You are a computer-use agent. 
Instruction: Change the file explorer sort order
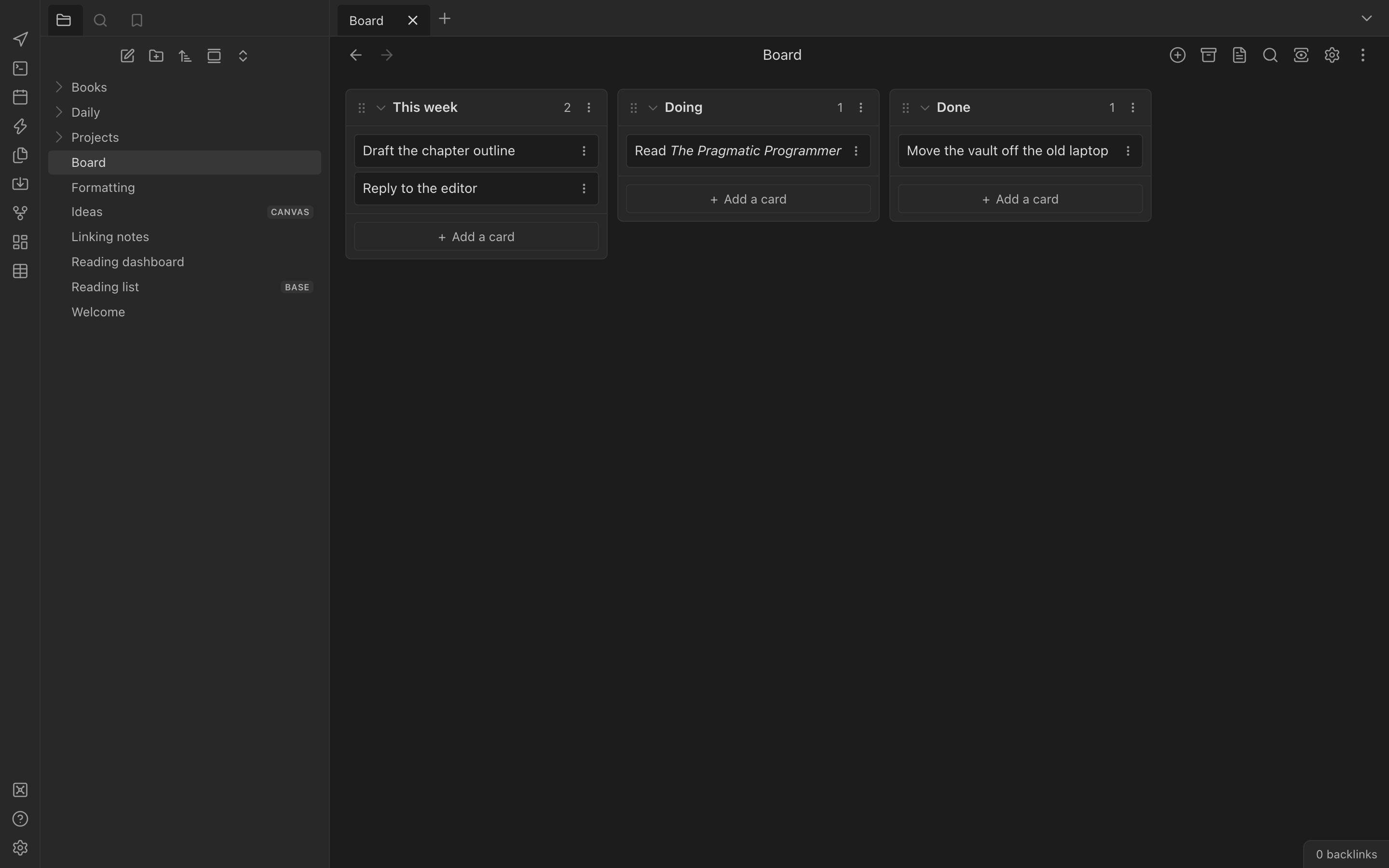pyautogui.click(x=185, y=55)
